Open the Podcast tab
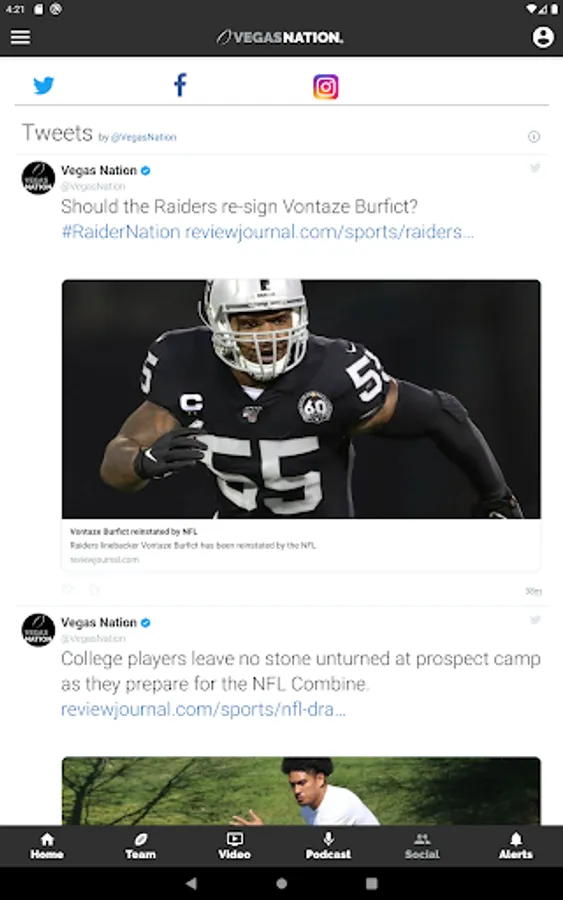This screenshot has width=563, height=900. click(328, 846)
